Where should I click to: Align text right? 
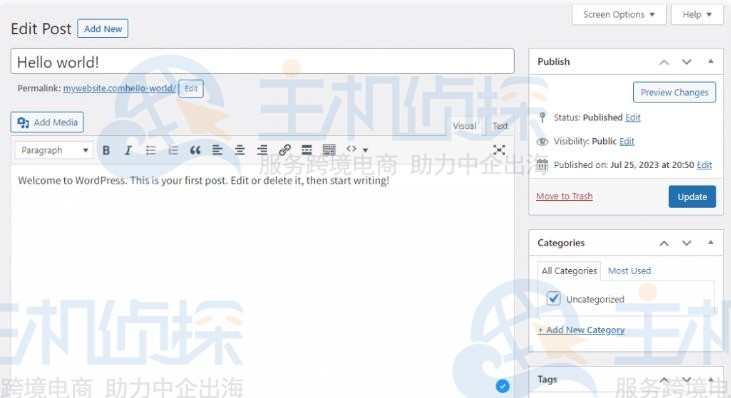tap(262, 150)
